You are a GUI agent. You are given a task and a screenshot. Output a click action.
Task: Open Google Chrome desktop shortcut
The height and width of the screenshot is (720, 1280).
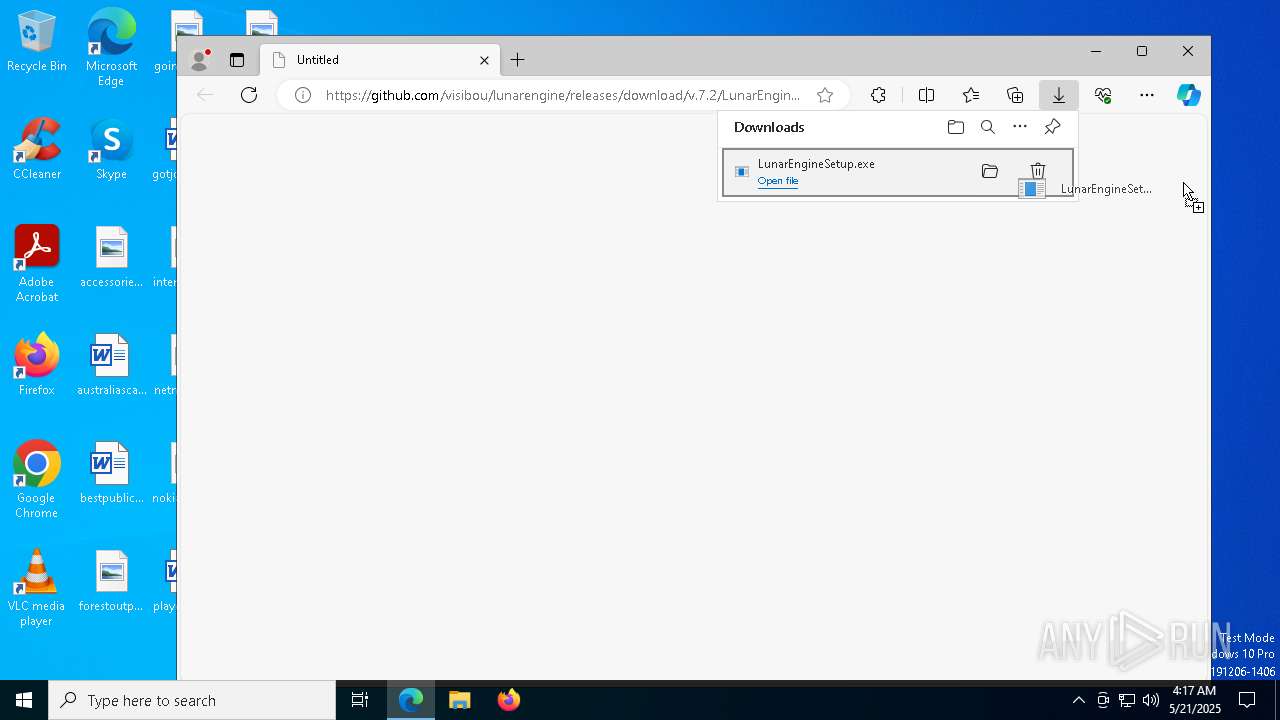(37, 480)
